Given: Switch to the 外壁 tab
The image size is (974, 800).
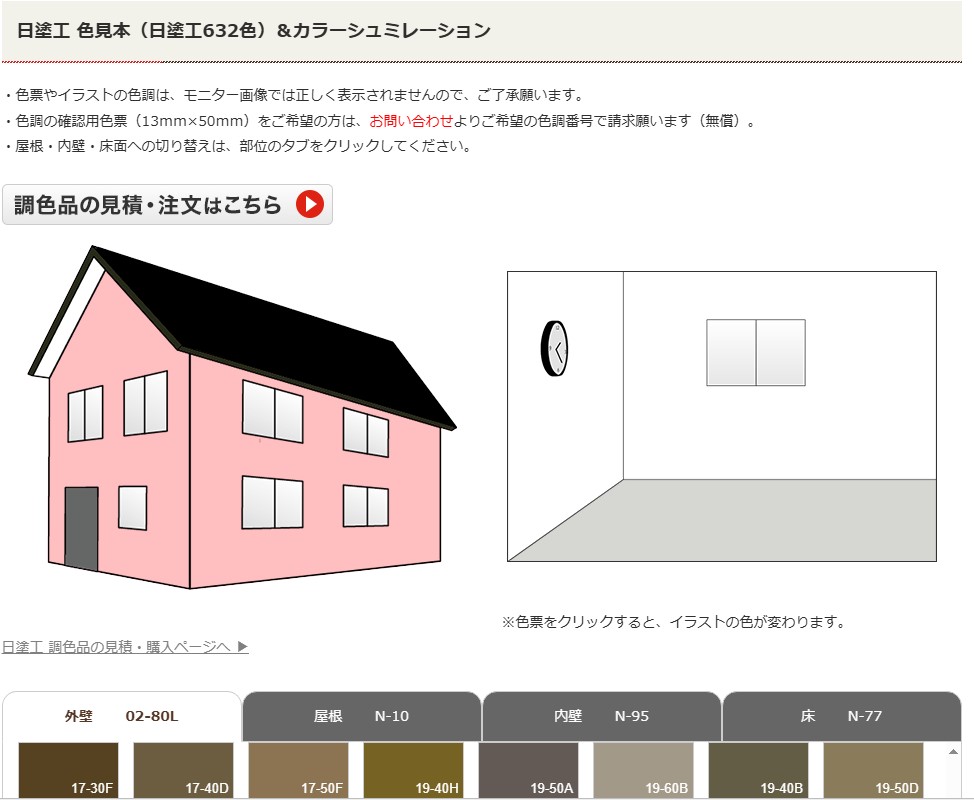Looking at the screenshot, I should click(121, 716).
